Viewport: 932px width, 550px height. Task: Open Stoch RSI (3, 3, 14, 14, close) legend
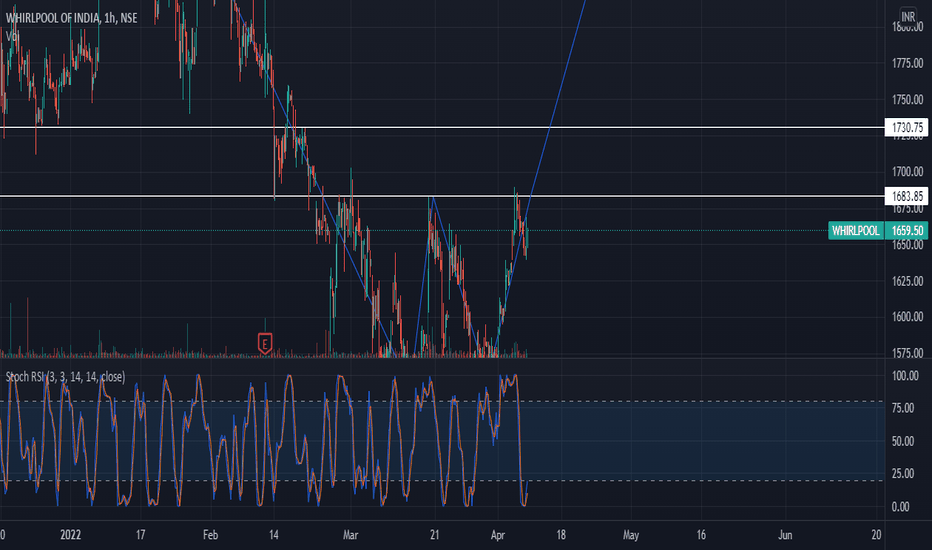coord(65,376)
